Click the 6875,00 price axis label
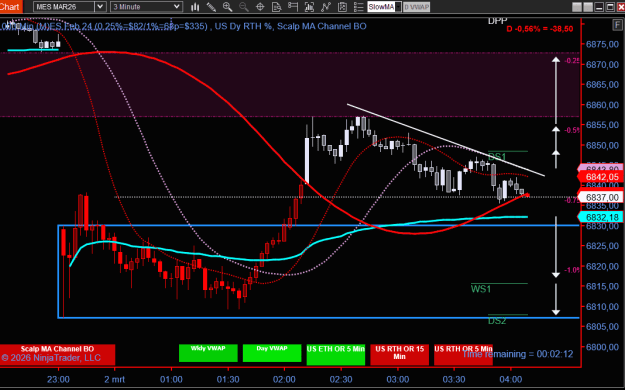The image size is (625, 390). [x=602, y=44]
